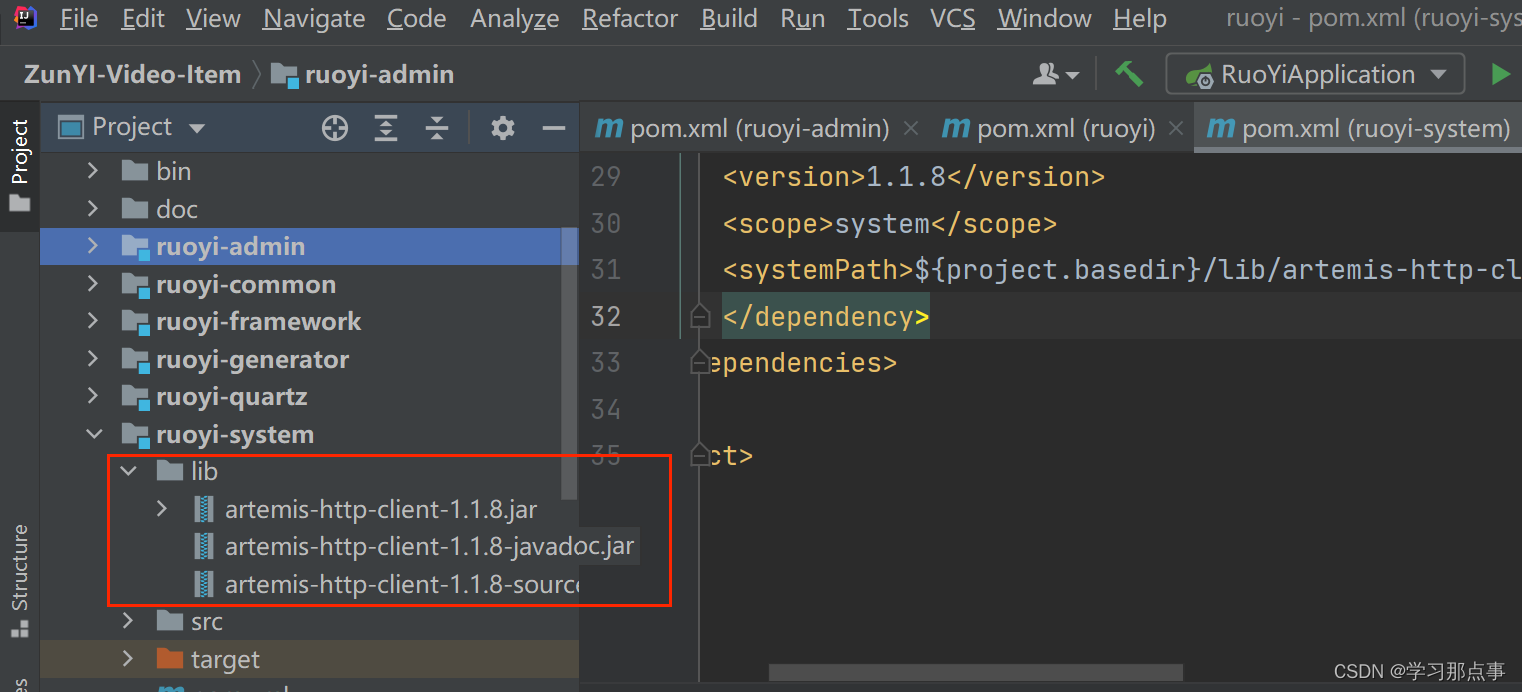Open the File menu

79,18
